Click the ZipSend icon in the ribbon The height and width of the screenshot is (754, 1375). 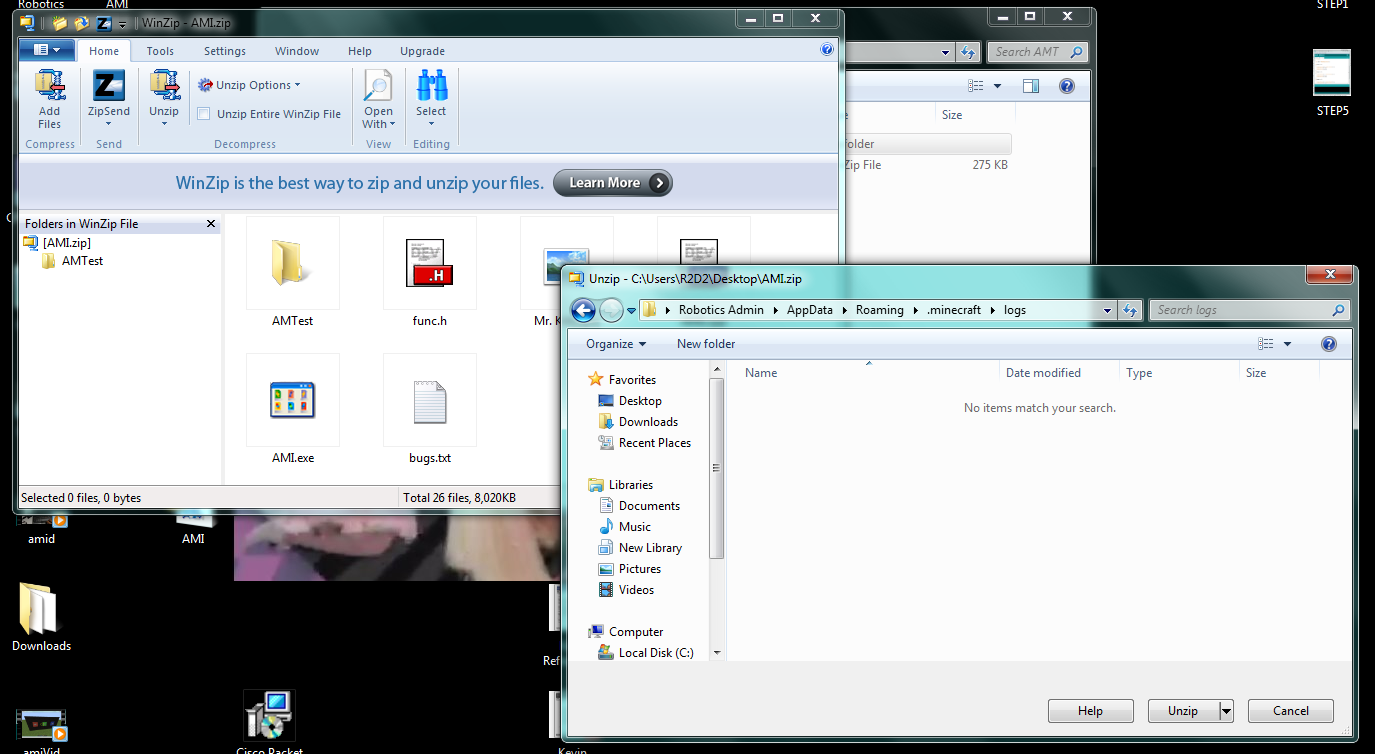point(108,86)
